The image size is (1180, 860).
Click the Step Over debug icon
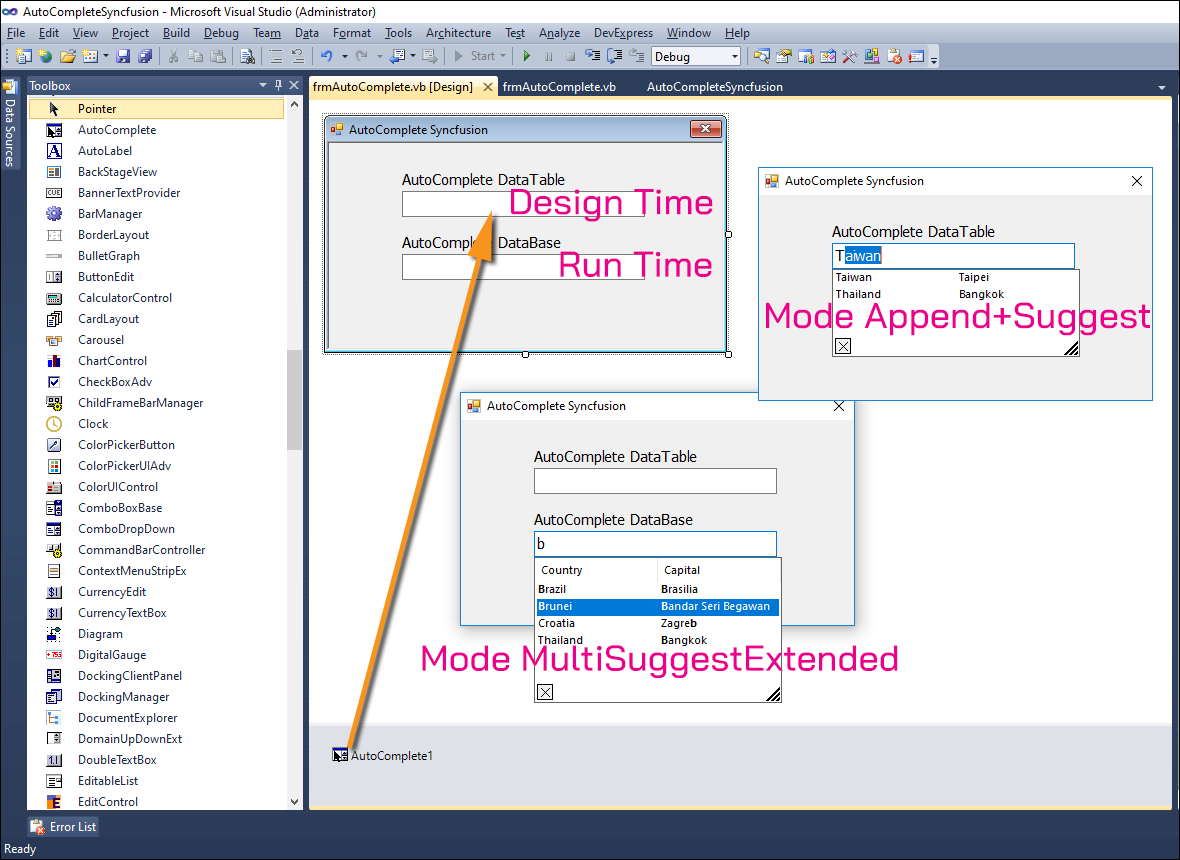(615, 56)
